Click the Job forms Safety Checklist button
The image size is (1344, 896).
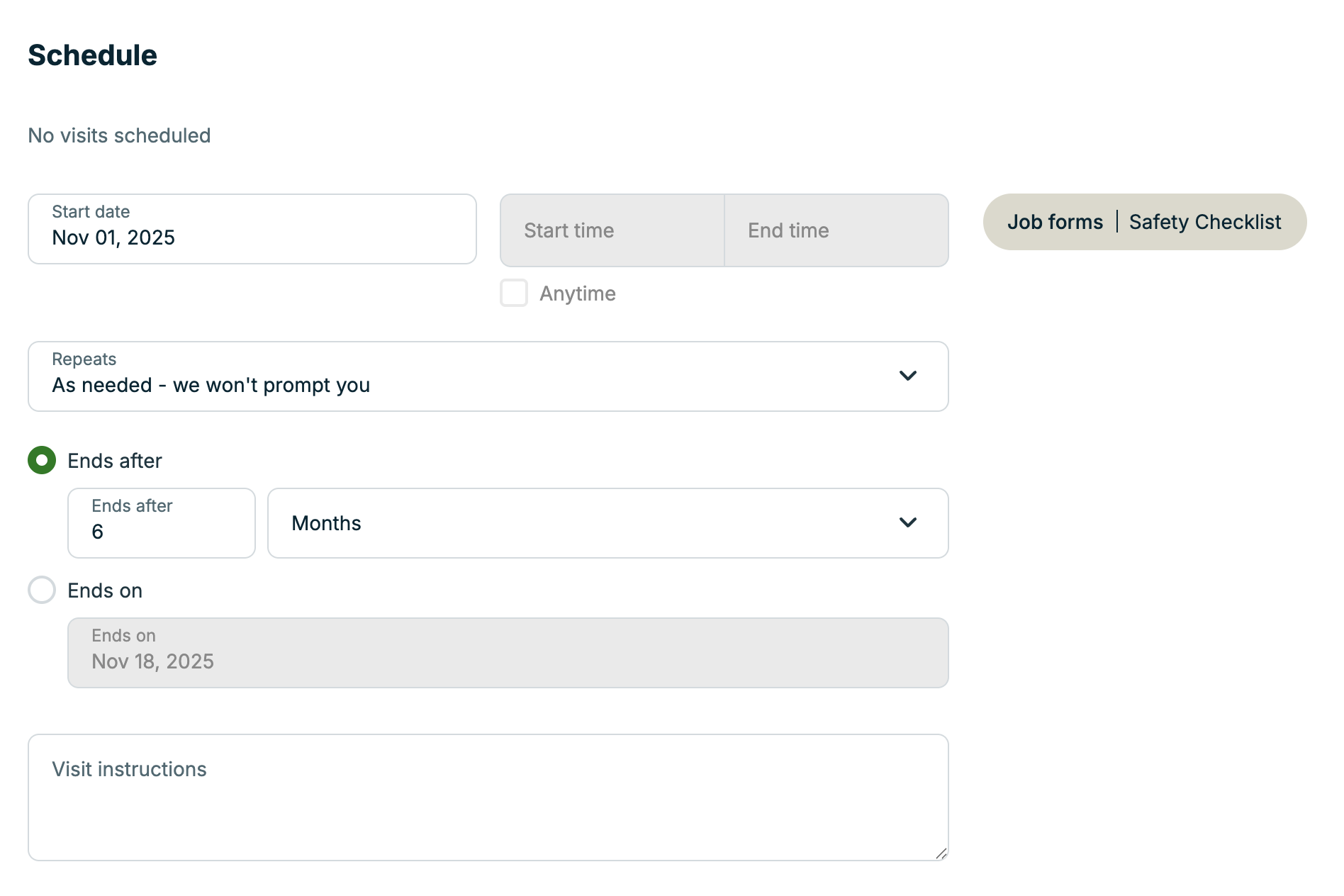[1144, 222]
